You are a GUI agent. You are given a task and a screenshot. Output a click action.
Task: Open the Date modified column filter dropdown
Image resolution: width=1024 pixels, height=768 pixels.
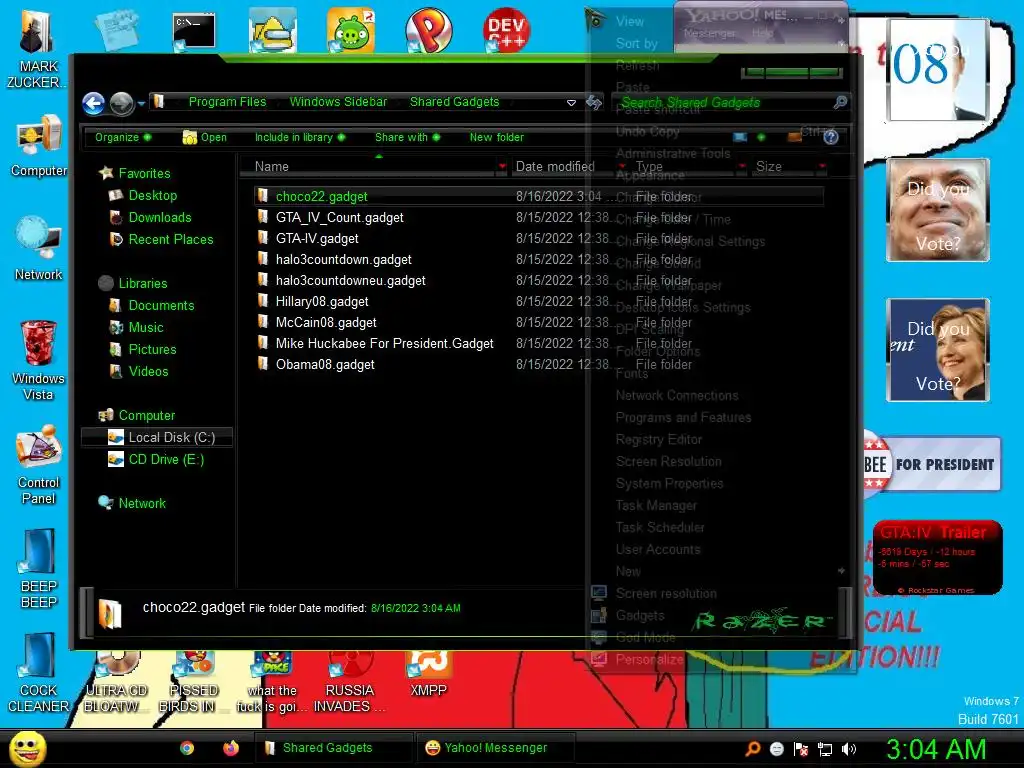point(622,167)
